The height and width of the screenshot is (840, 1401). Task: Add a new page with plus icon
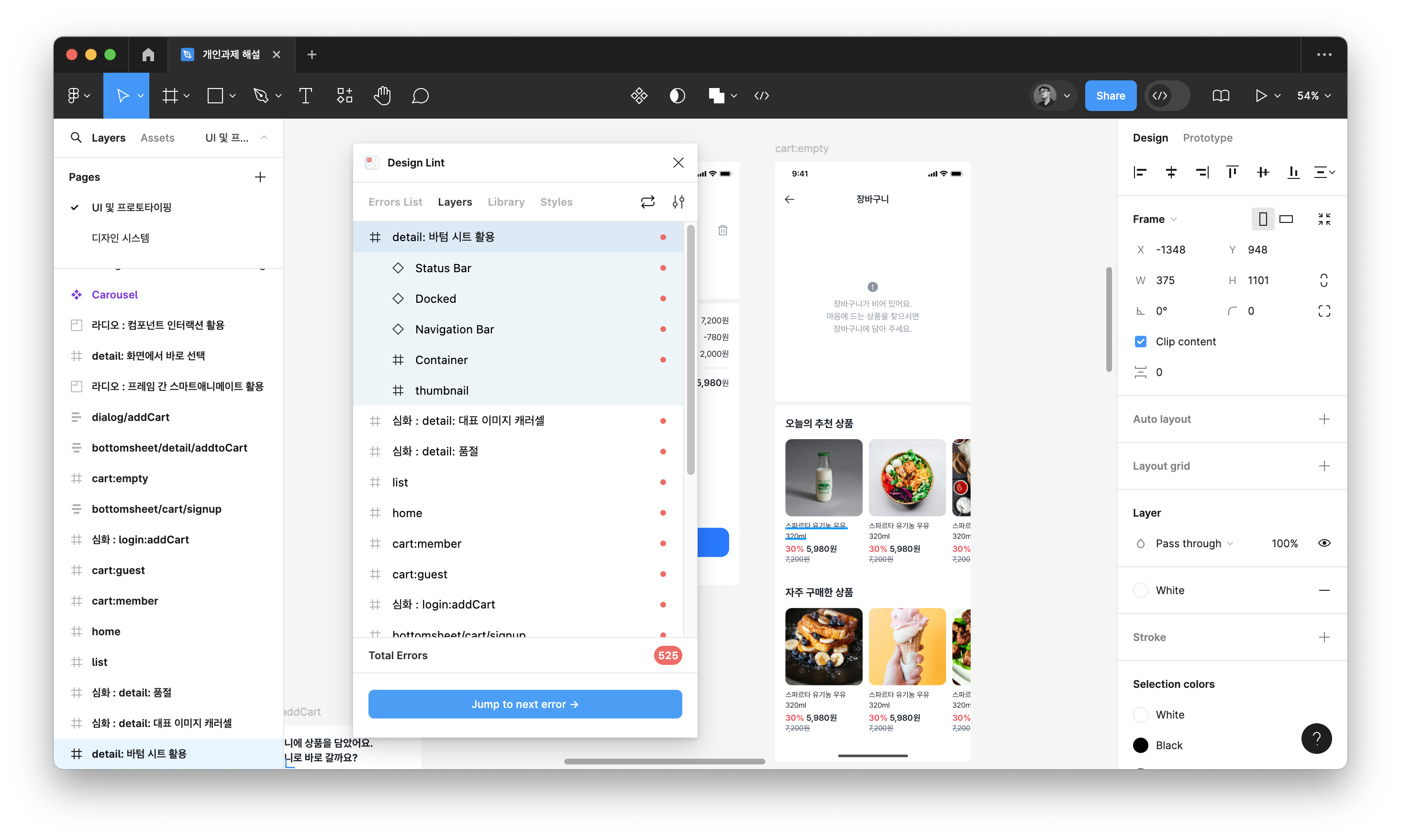point(260,177)
